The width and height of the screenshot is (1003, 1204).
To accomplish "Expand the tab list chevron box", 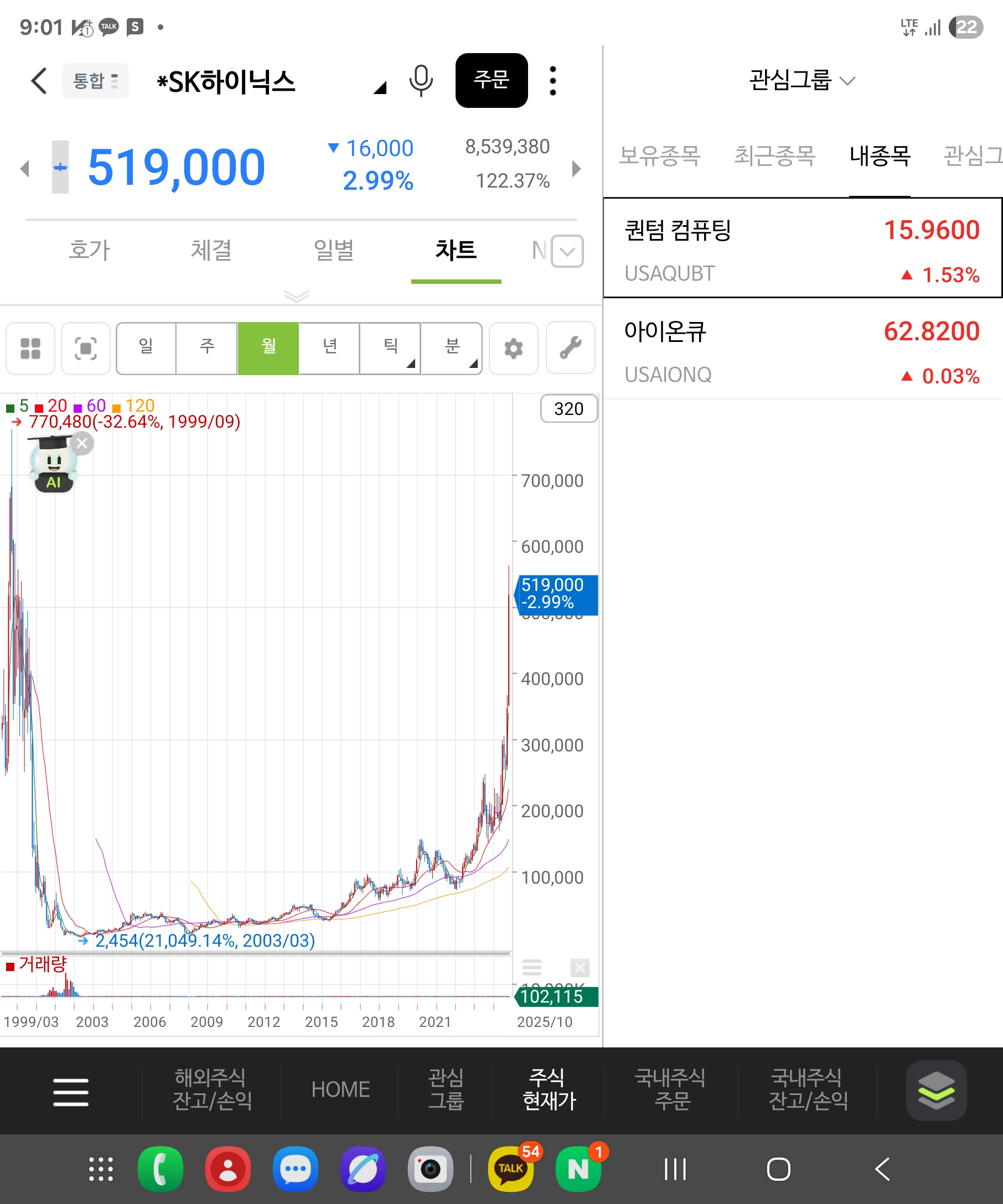I will tap(567, 251).
